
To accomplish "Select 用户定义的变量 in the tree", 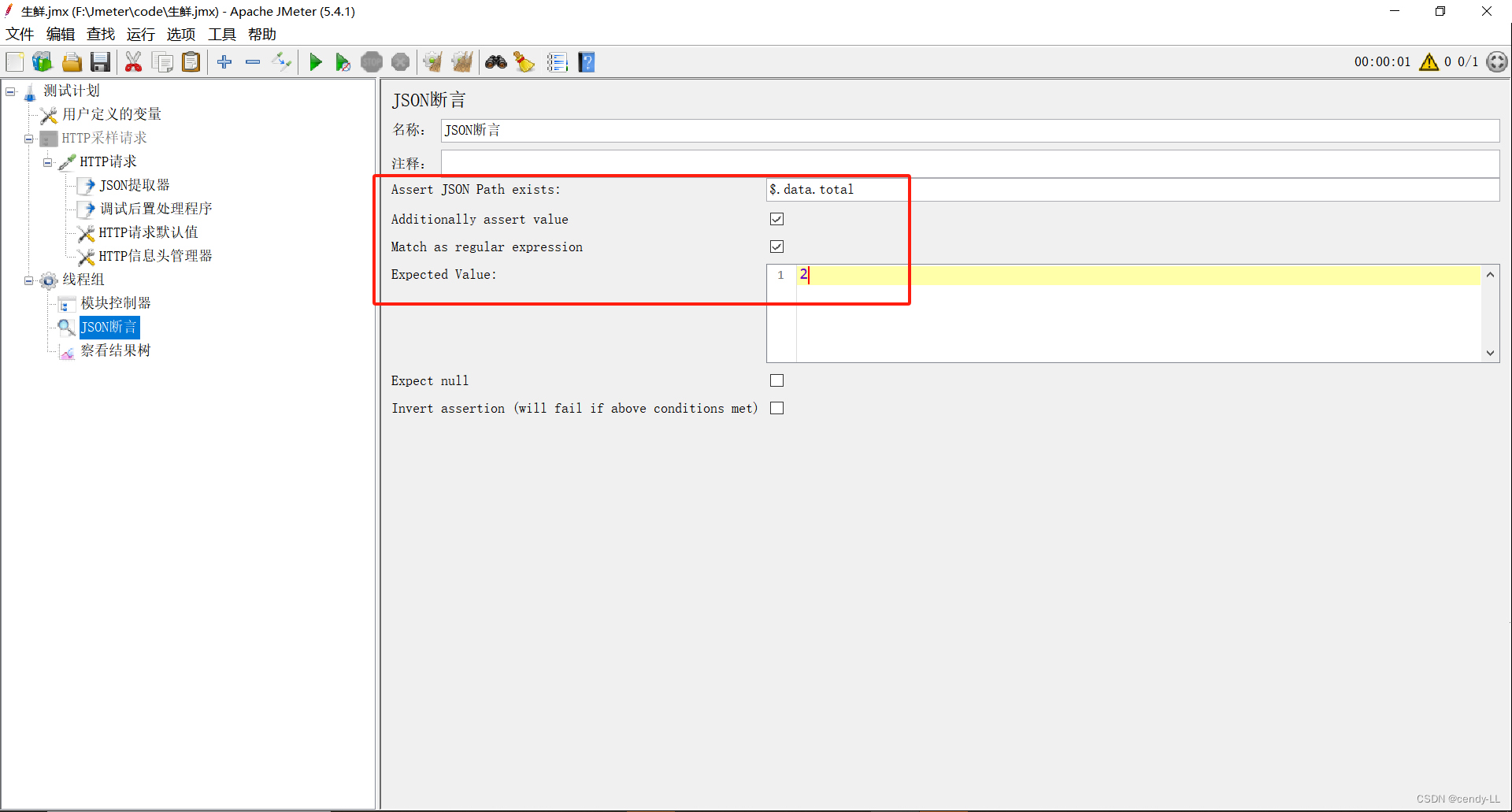I will (111, 114).
